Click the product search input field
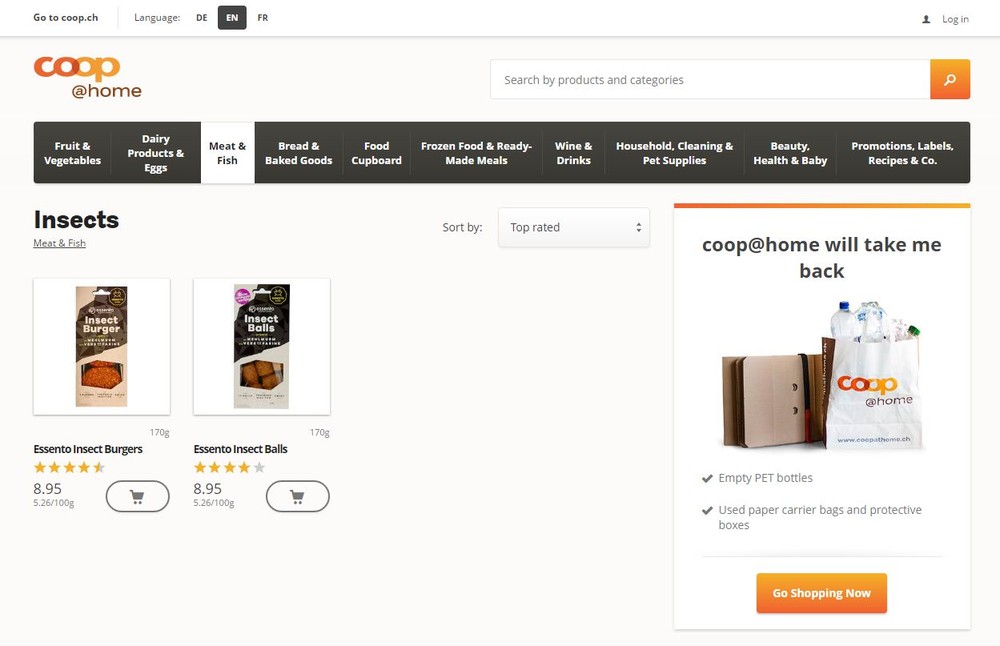This screenshot has height=646, width=1000. tap(710, 80)
